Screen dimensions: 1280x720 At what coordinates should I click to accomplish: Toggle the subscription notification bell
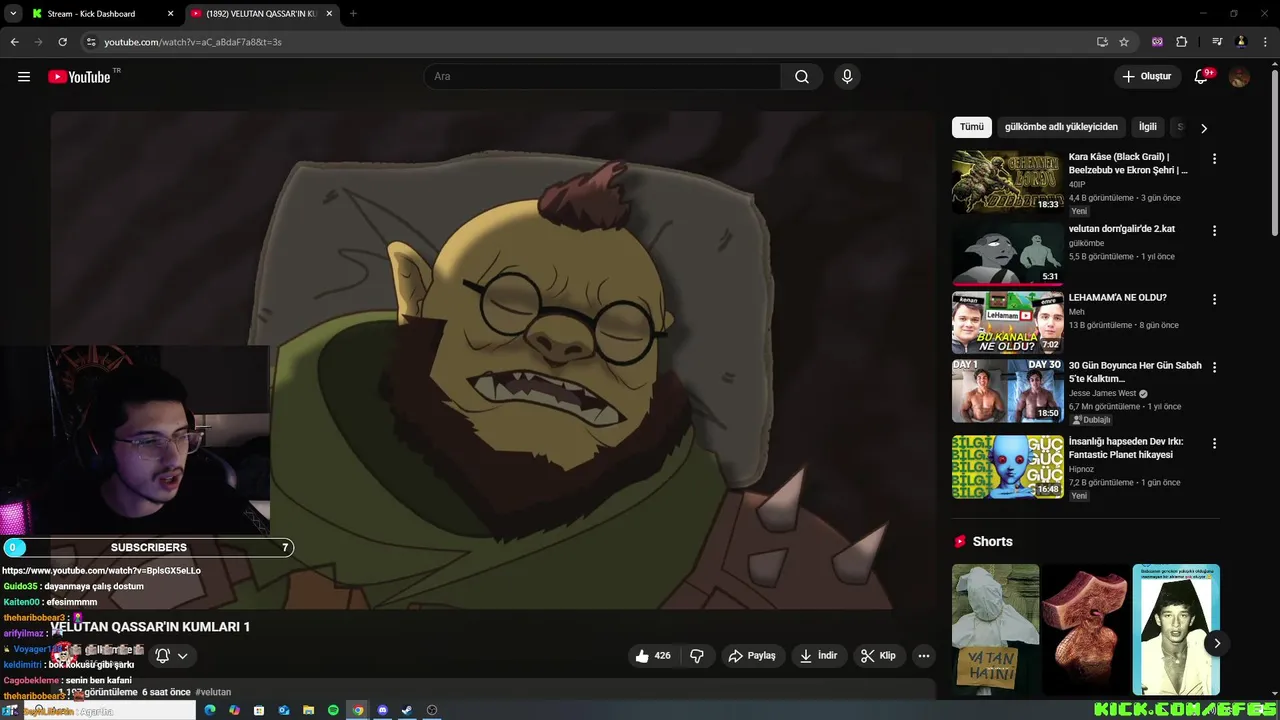point(162,656)
